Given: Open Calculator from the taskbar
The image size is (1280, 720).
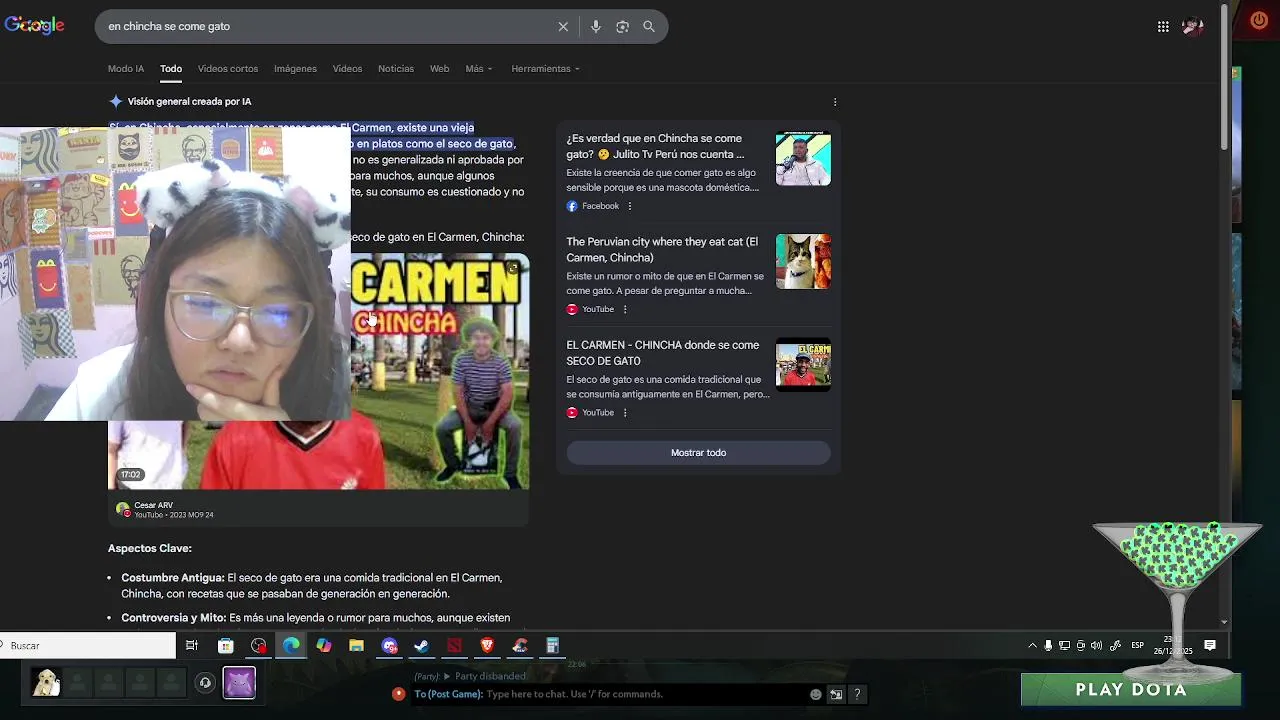Looking at the screenshot, I should [552, 646].
